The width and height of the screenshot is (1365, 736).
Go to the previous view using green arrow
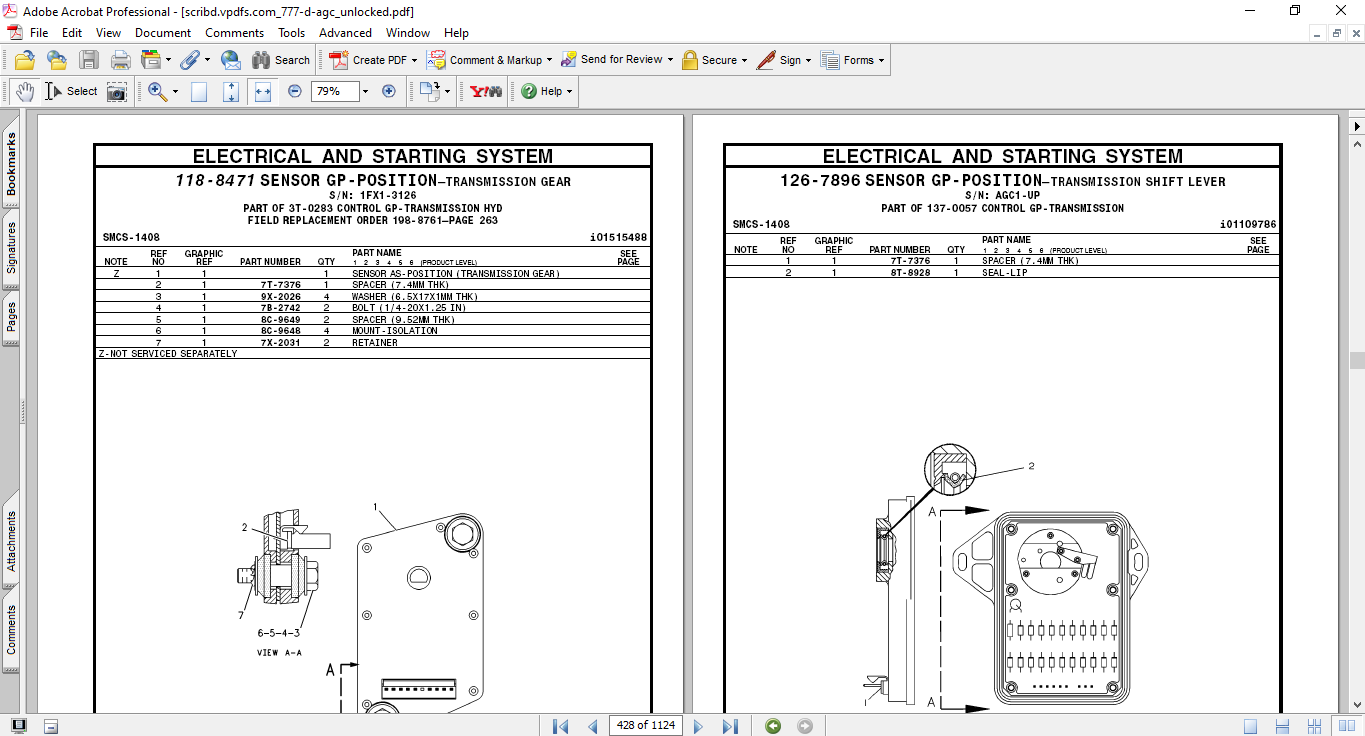773,726
